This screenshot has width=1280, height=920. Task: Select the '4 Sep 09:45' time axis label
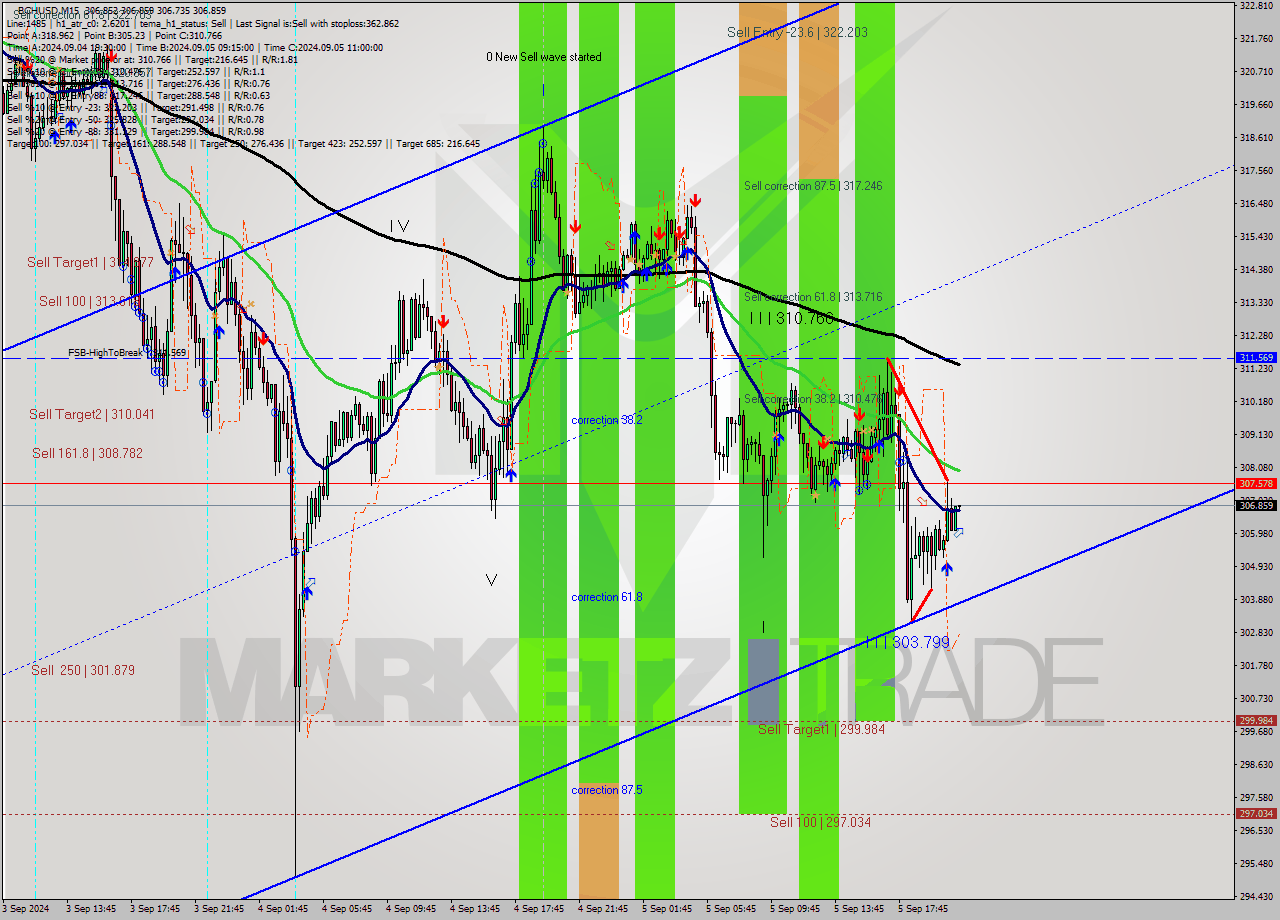click(x=411, y=909)
